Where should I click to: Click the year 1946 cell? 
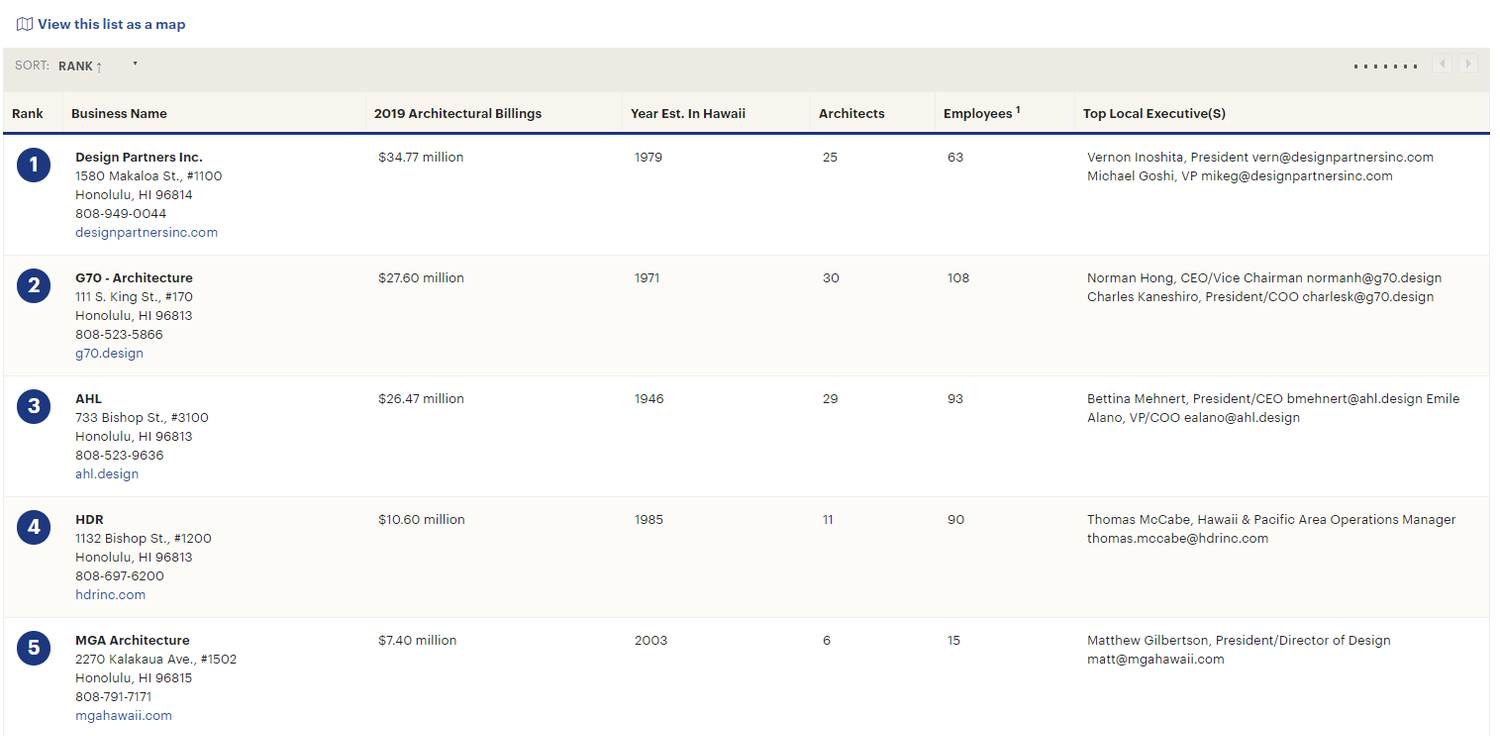(648, 399)
